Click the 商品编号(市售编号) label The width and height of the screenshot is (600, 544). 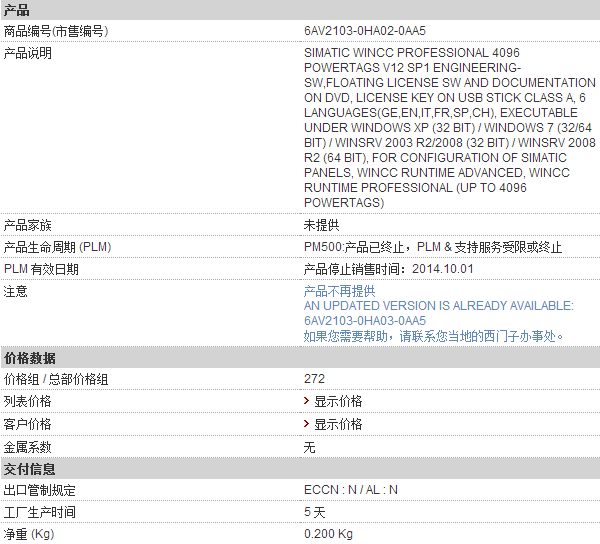tap(56, 31)
